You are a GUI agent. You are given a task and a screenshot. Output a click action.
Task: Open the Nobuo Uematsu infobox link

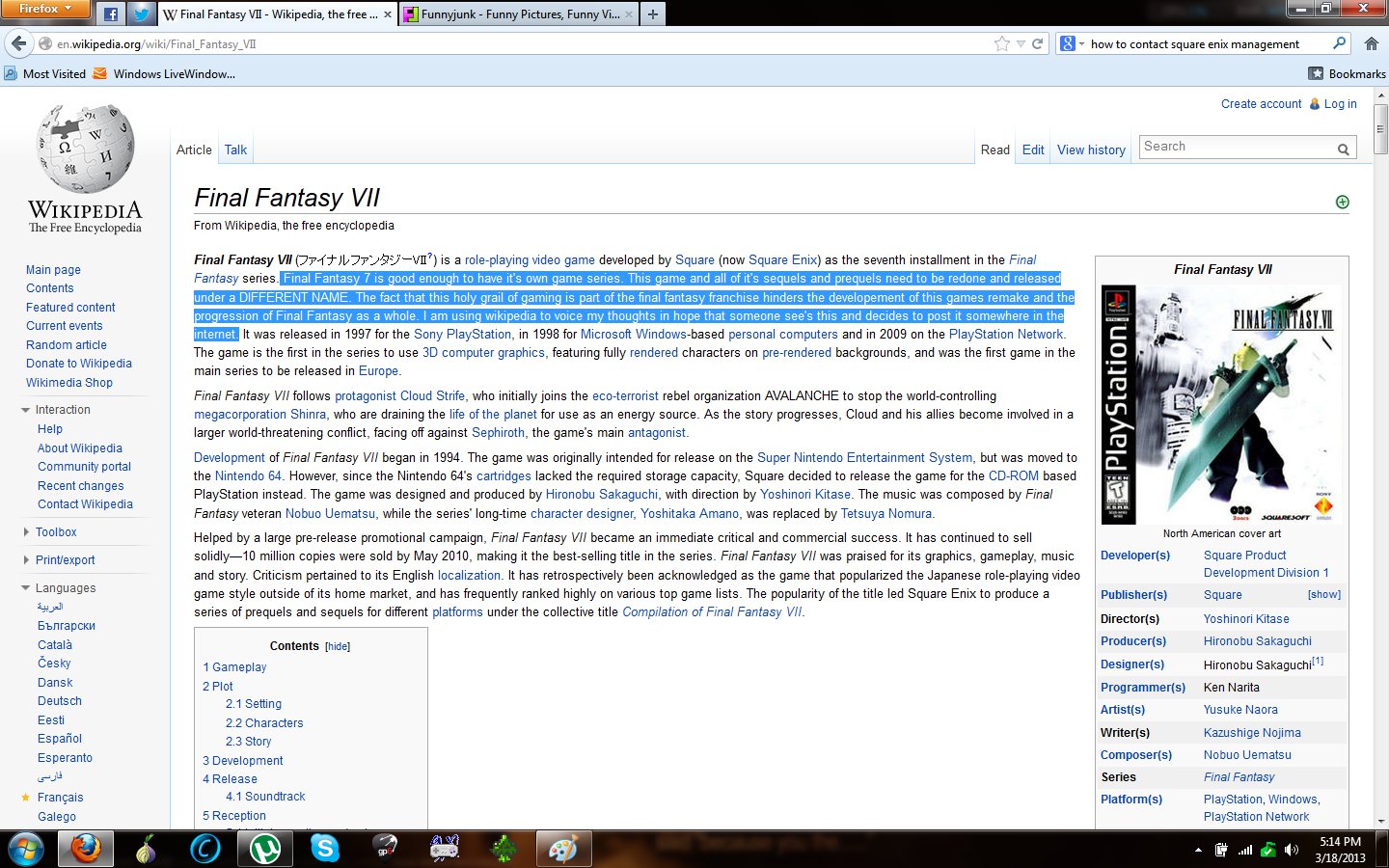1247,755
